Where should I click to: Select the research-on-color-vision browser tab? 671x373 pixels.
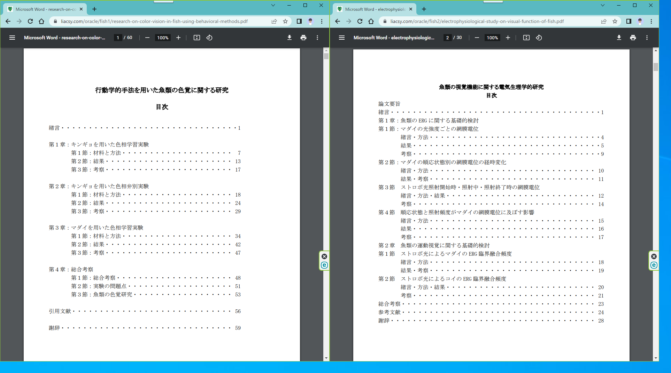[x=45, y=9]
